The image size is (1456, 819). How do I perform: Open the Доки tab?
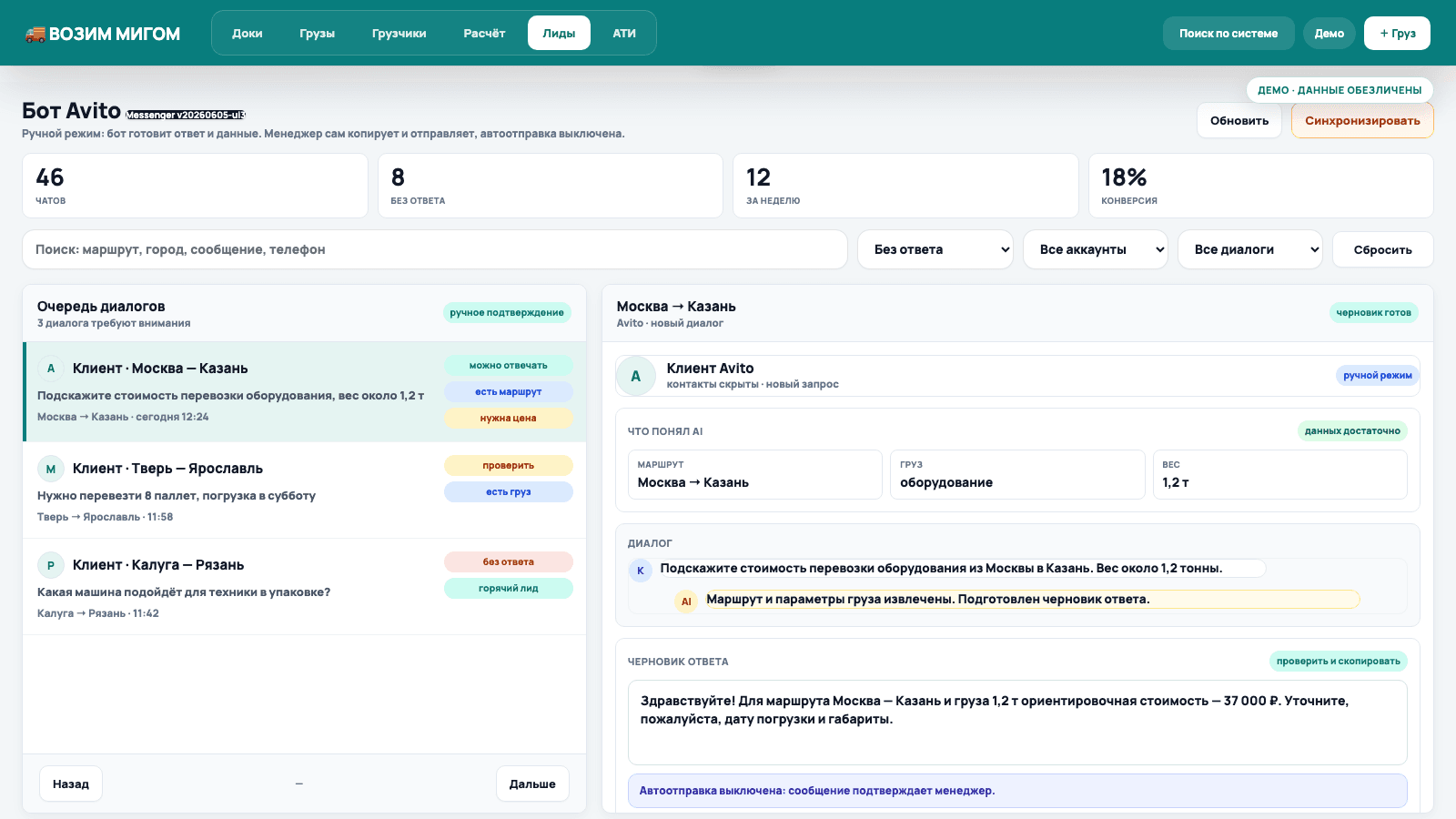point(248,33)
